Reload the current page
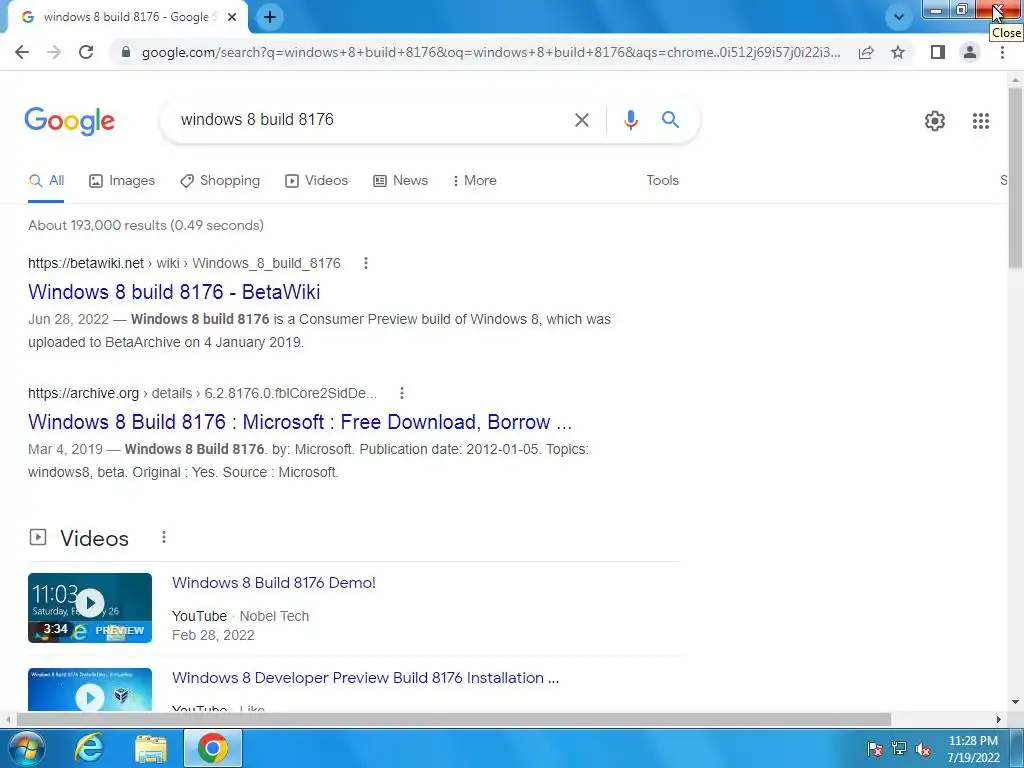 pos(86,52)
